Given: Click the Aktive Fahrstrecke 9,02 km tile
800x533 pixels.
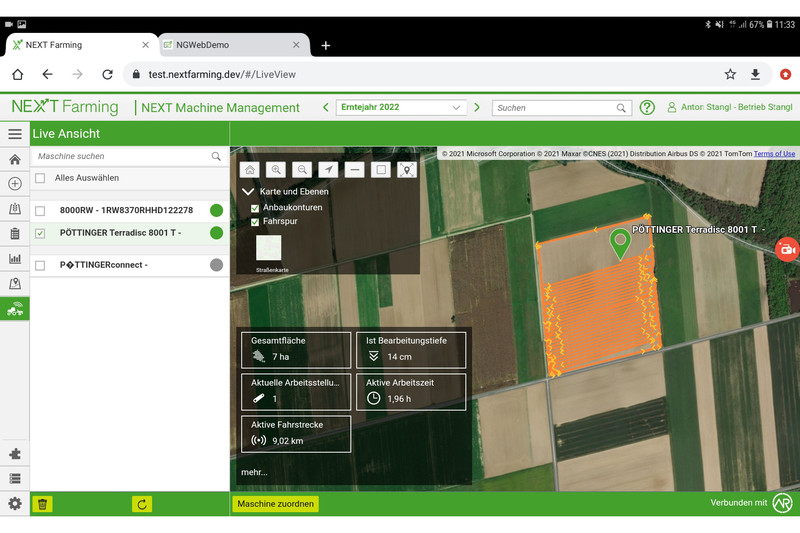Looking at the screenshot, I should click(296, 434).
